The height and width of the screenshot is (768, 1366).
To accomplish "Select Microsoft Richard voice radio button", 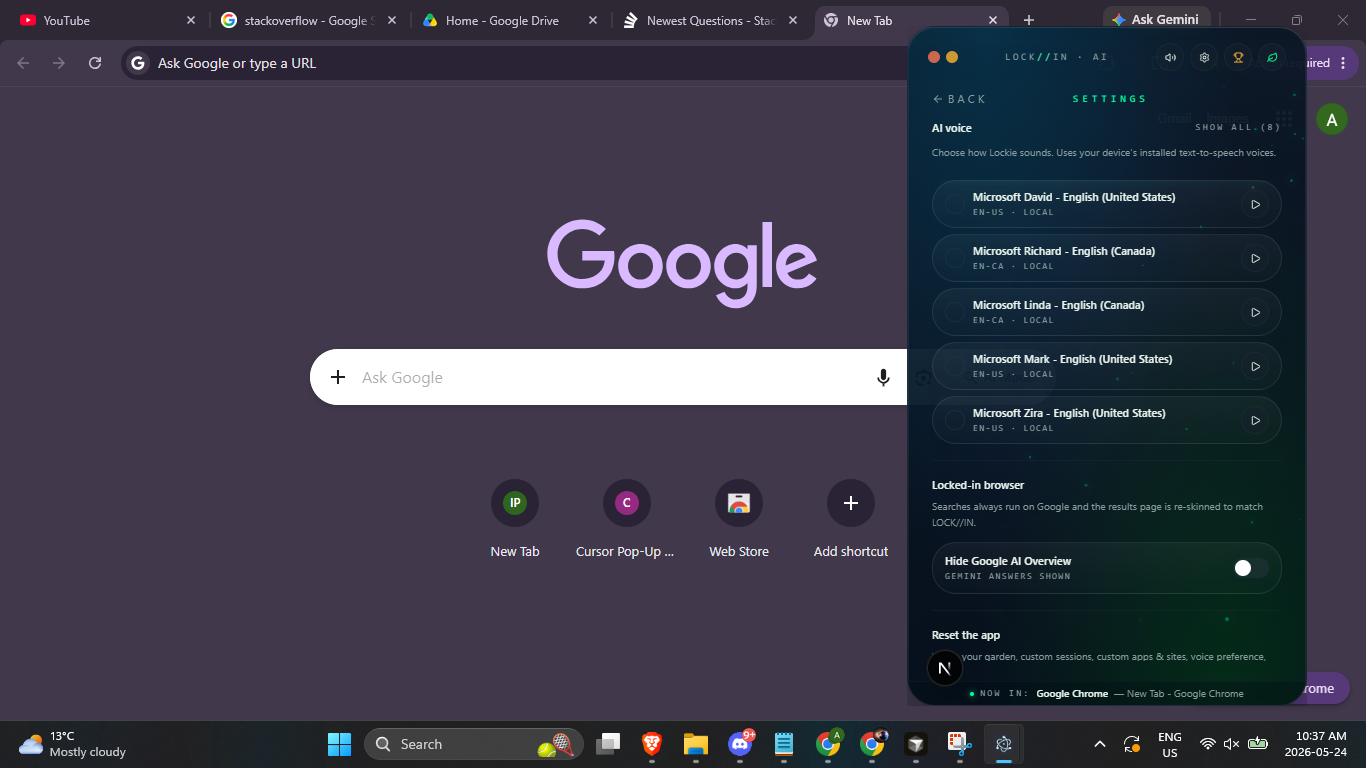I will pyautogui.click(x=955, y=258).
